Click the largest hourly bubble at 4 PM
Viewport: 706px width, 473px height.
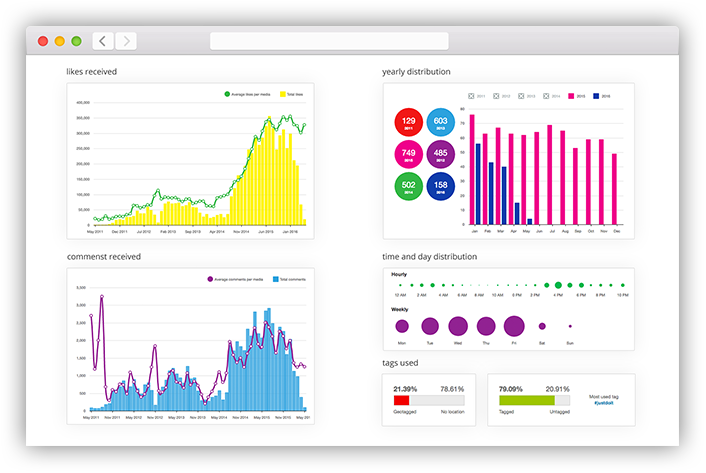[x=558, y=285]
